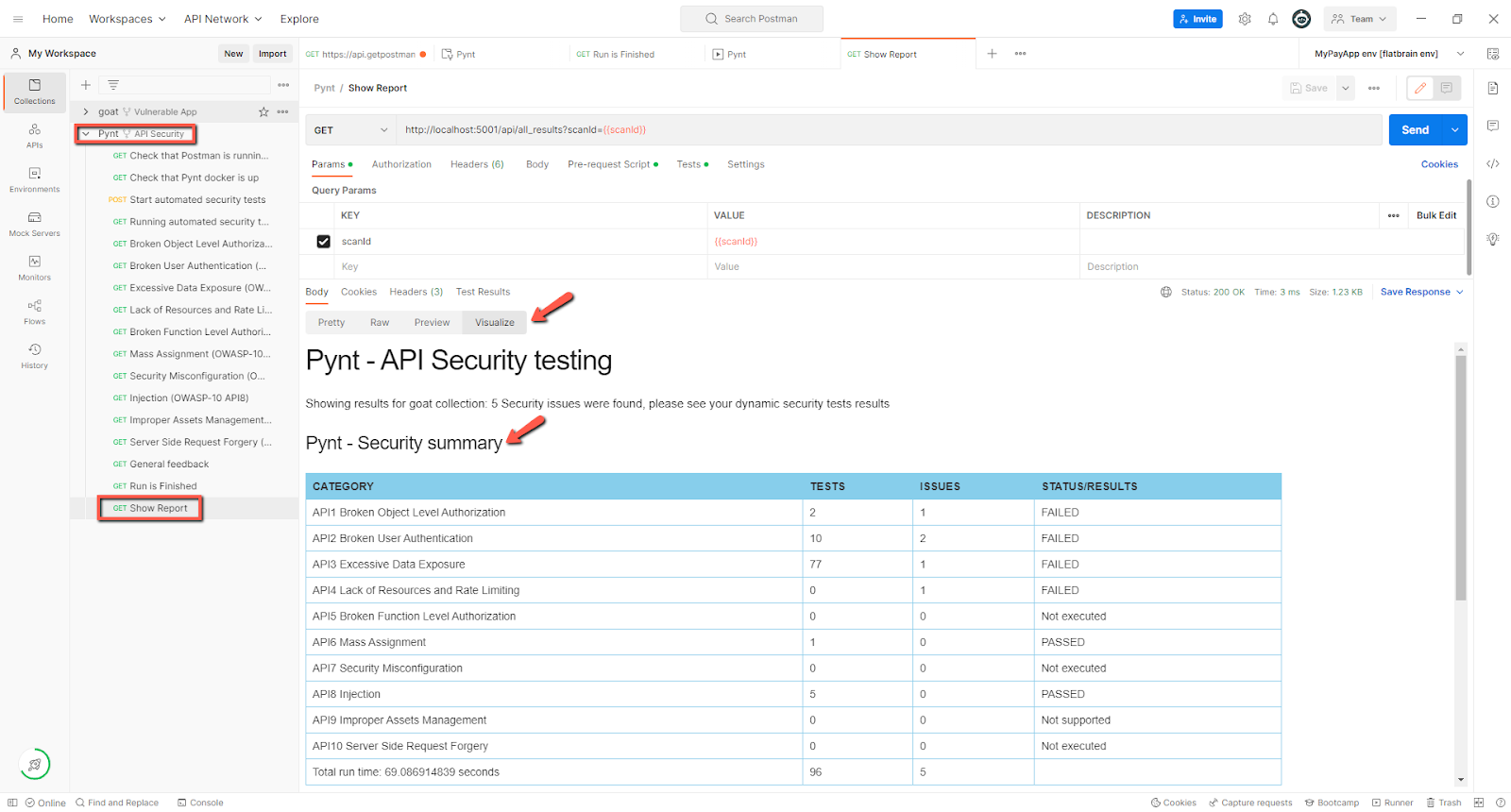Expand the goat collection
The width and height of the screenshot is (1511, 812).
point(86,111)
